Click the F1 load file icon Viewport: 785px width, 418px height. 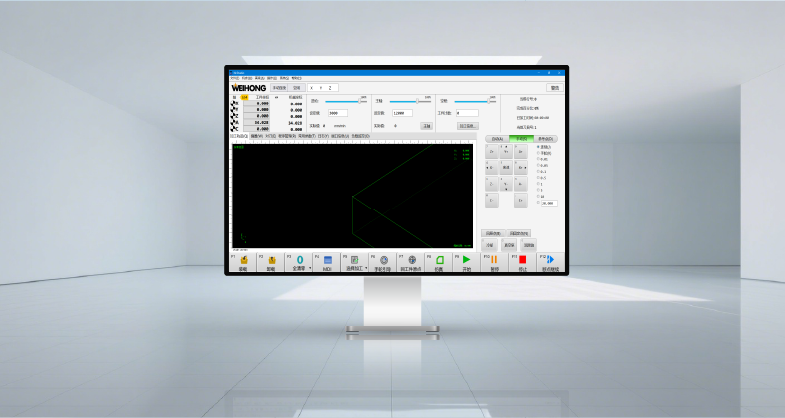[243, 260]
